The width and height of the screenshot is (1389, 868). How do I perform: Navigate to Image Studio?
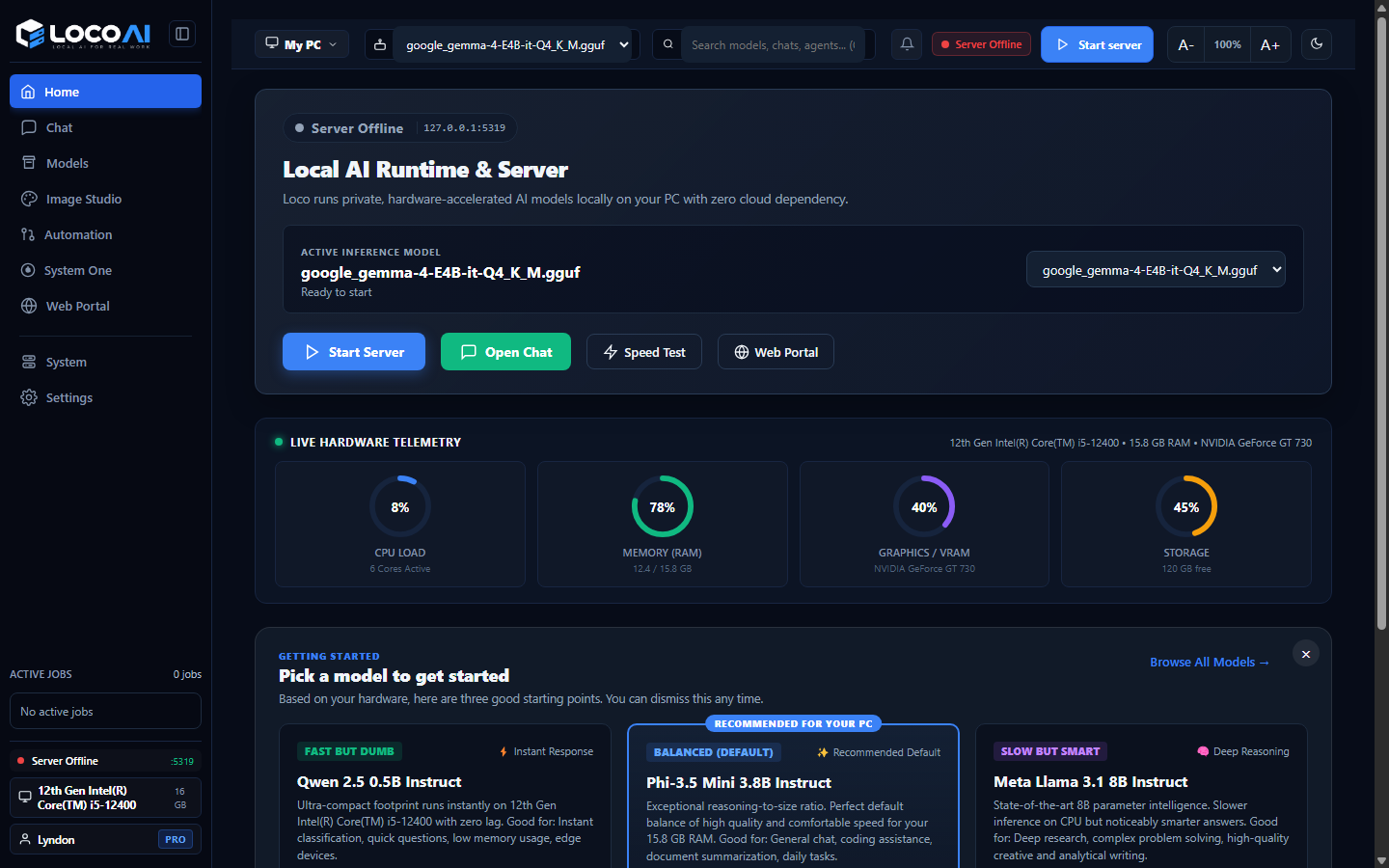105,199
